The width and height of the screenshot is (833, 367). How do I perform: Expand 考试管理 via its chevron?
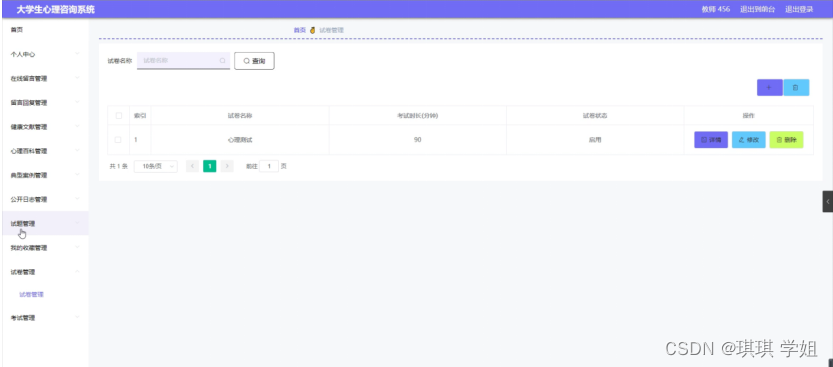[x=77, y=317]
